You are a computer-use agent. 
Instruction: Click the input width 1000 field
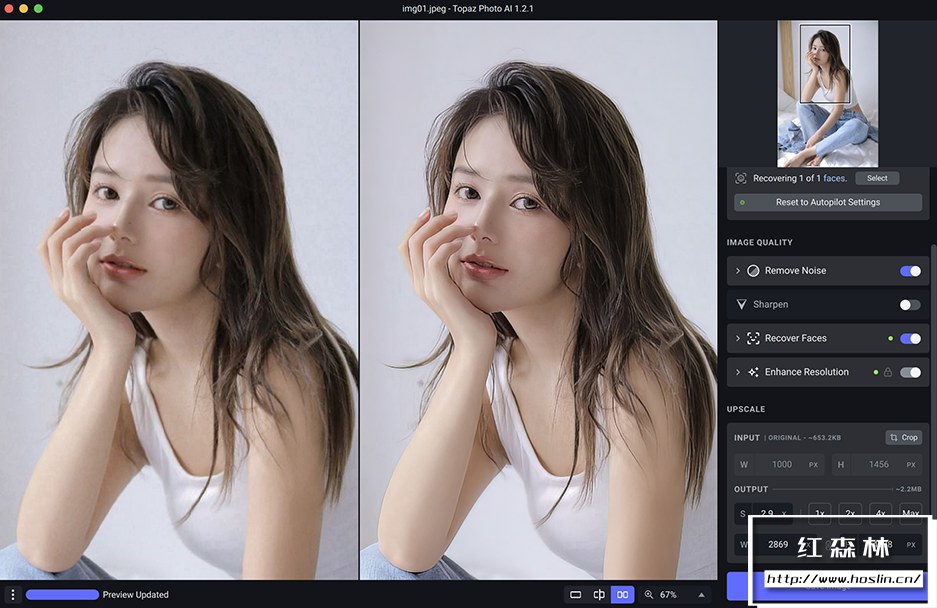[x=779, y=465]
